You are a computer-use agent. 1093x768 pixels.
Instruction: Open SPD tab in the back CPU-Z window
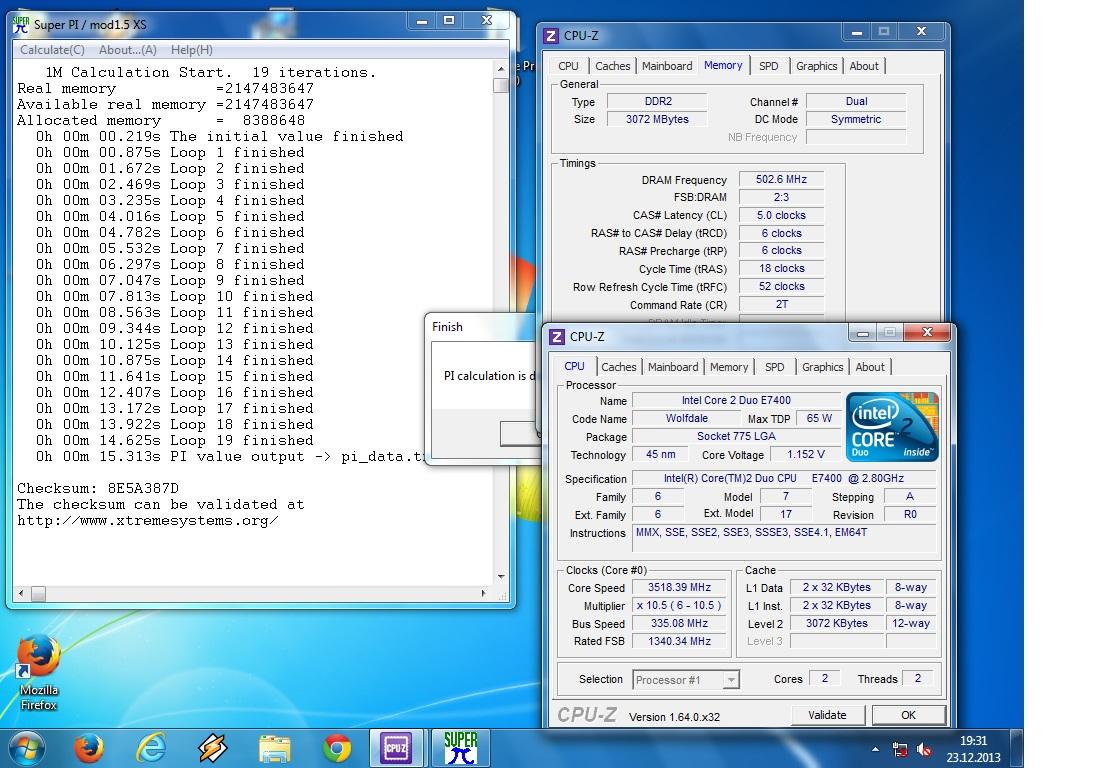pos(768,66)
